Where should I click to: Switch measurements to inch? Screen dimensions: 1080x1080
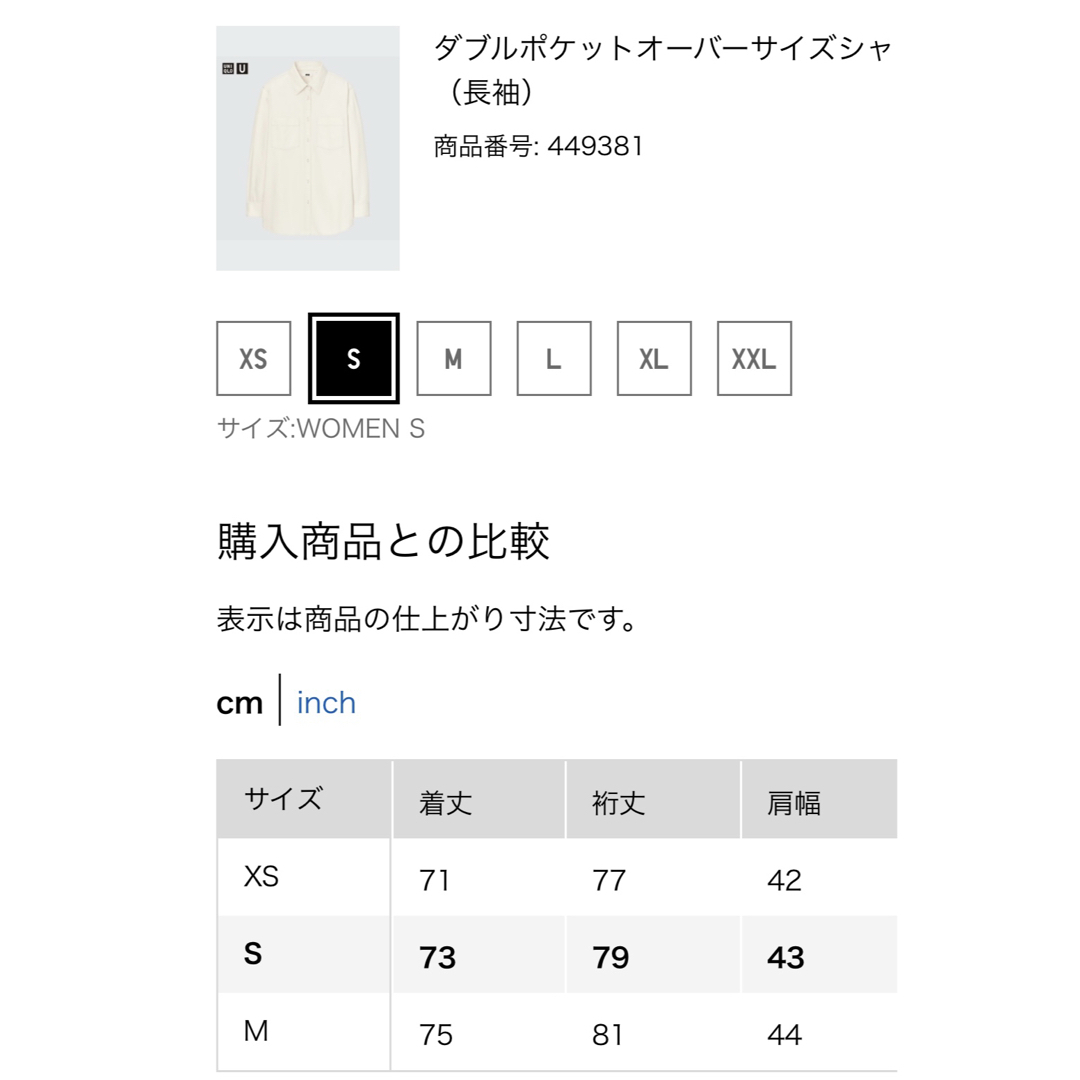326,703
